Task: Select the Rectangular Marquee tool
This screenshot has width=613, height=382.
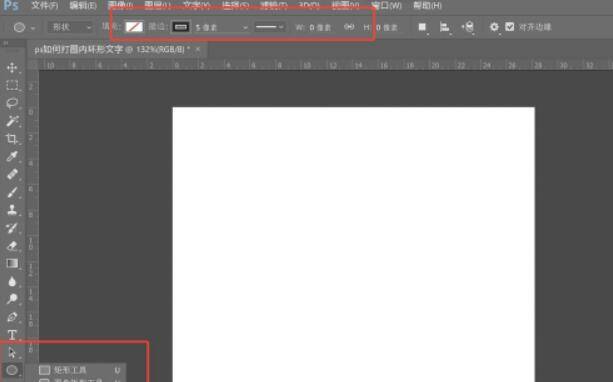Action: pyautogui.click(x=12, y=85)
